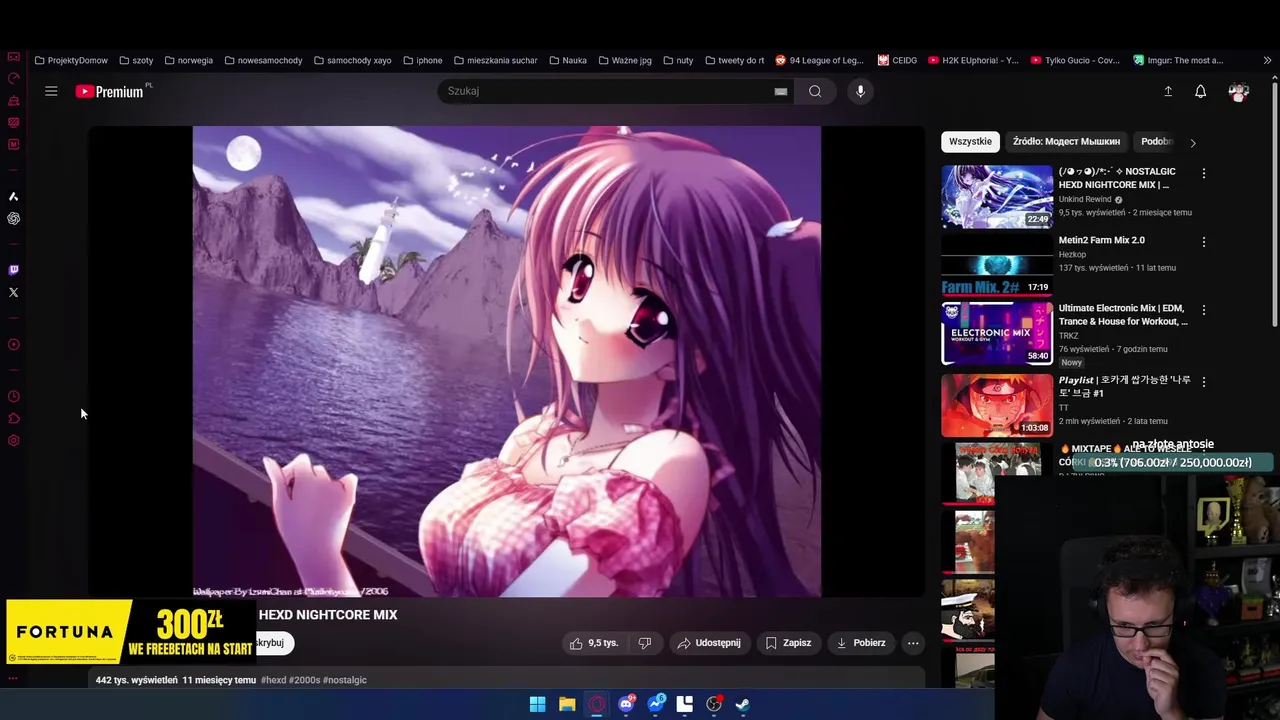The height and width of the screenshot is (720, 1280).
Task: Open the account avatar menu
Action: point(1239,92)
